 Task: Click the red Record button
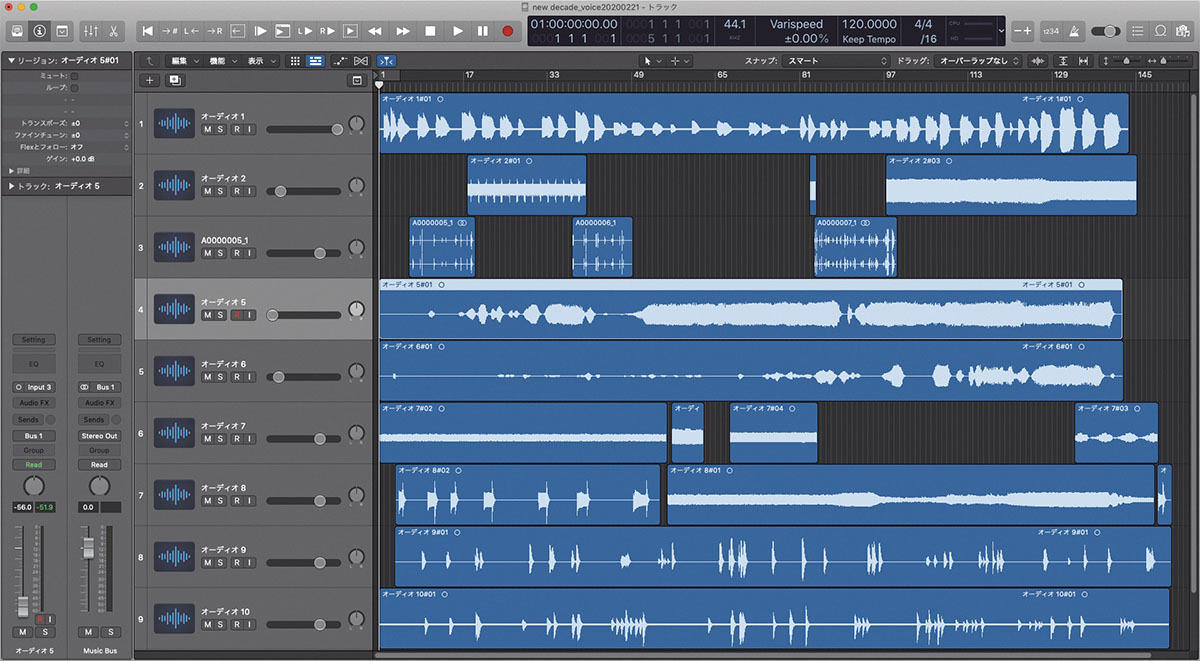(x=508, y=31)
